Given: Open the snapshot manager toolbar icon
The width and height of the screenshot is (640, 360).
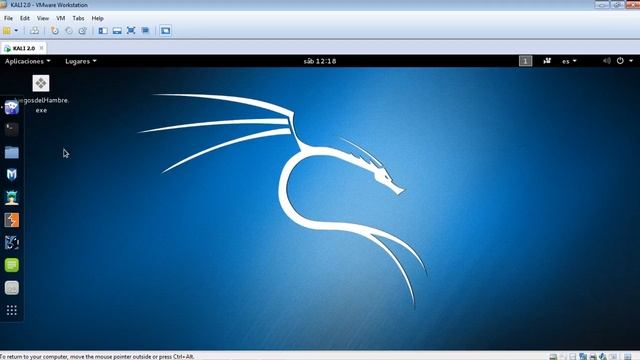Looking at the screenshot, I should tap(82, 31).
